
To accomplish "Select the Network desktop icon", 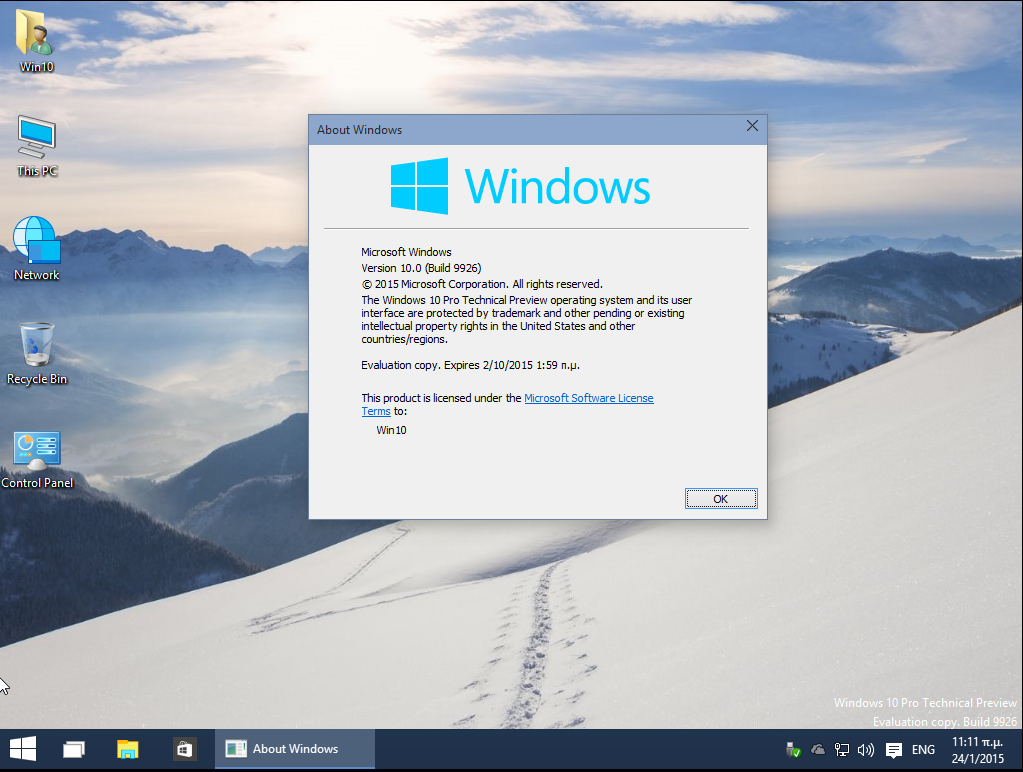I will point(37,249).
